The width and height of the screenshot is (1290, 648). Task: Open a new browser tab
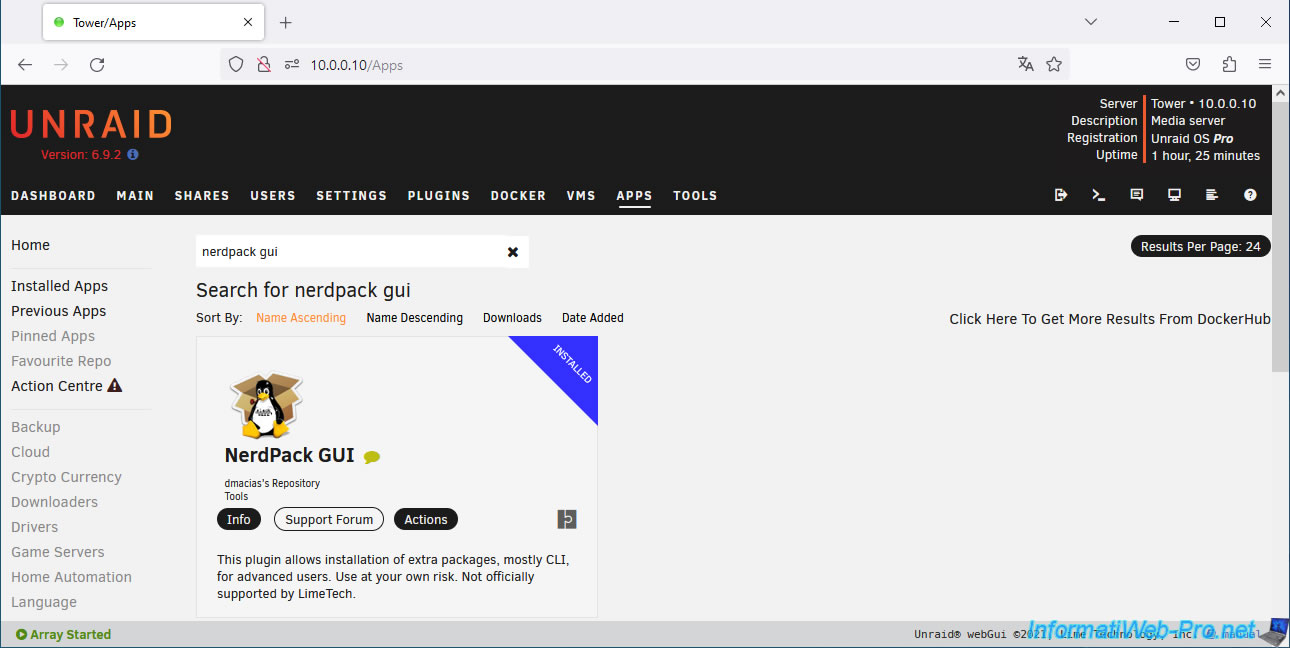286,22
